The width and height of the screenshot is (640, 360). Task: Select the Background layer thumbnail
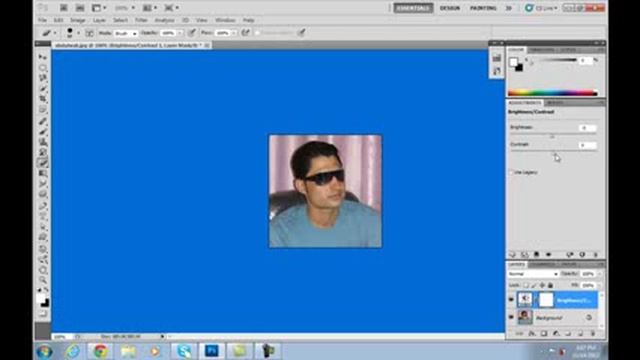pos(525,317)
